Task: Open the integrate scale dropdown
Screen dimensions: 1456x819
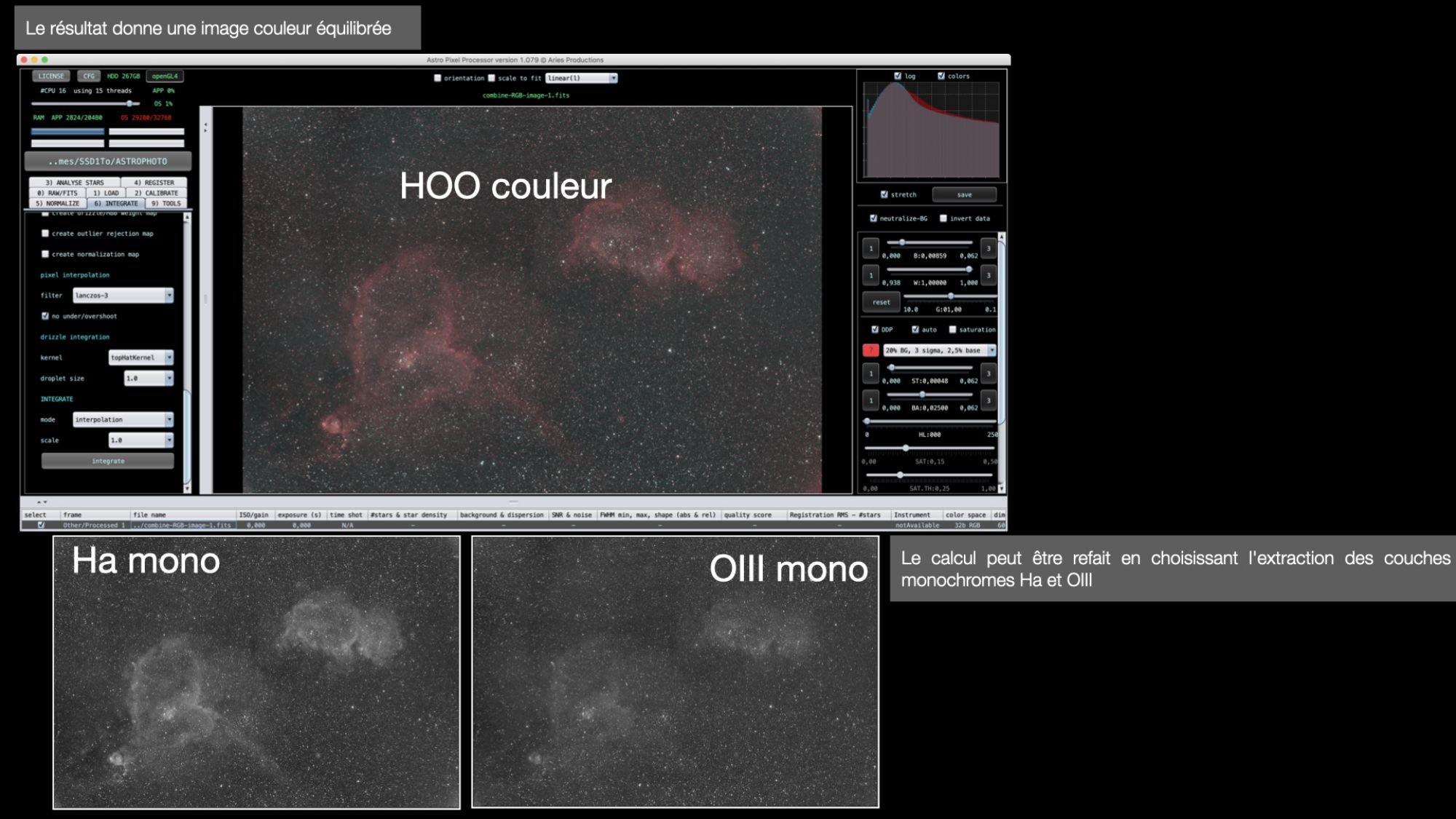Action: [141, 440]
